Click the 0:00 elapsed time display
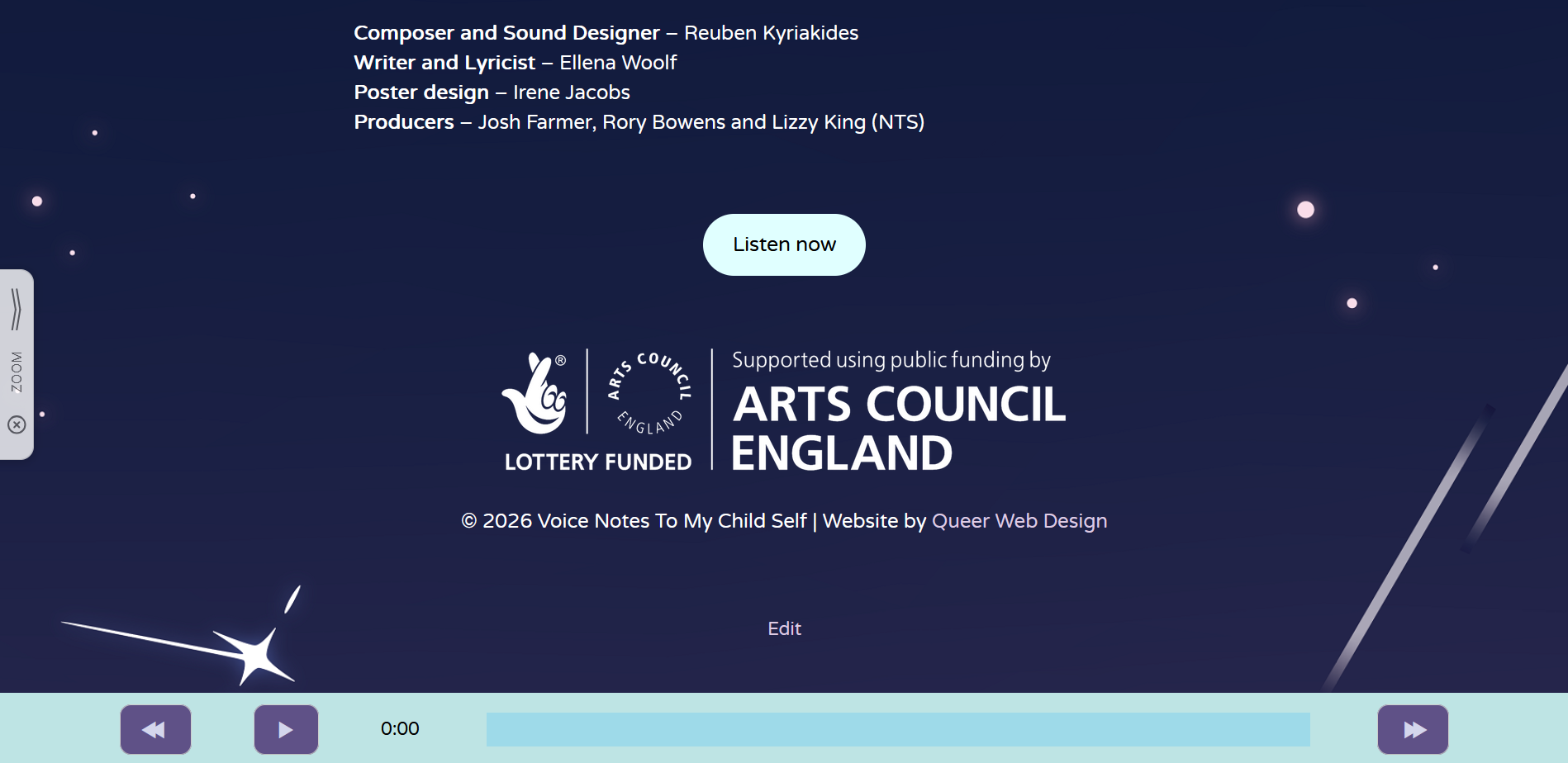1568x763 pixels. point(400,728)
